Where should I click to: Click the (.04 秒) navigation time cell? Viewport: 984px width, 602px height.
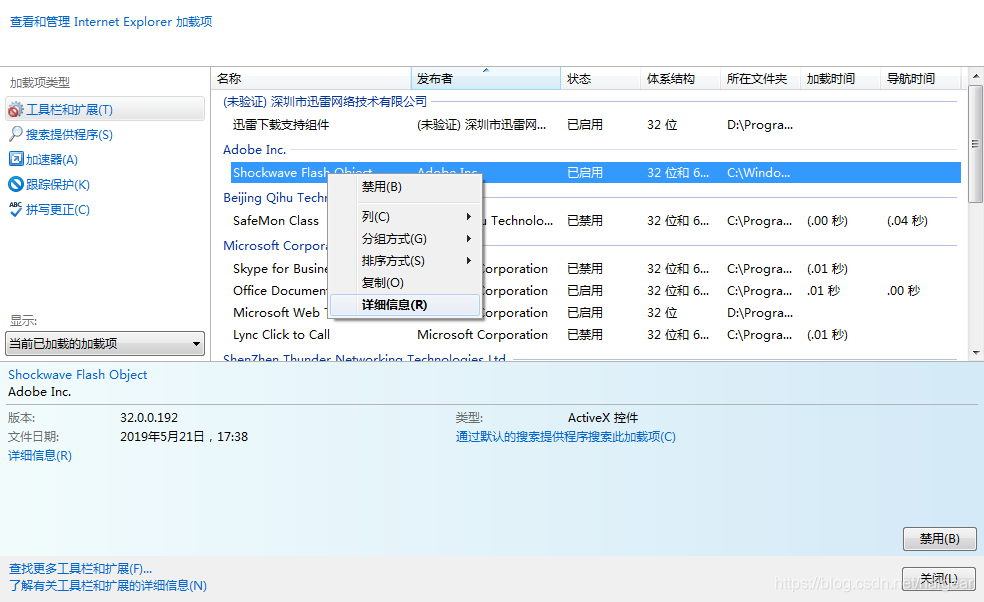tap(907, 221)
